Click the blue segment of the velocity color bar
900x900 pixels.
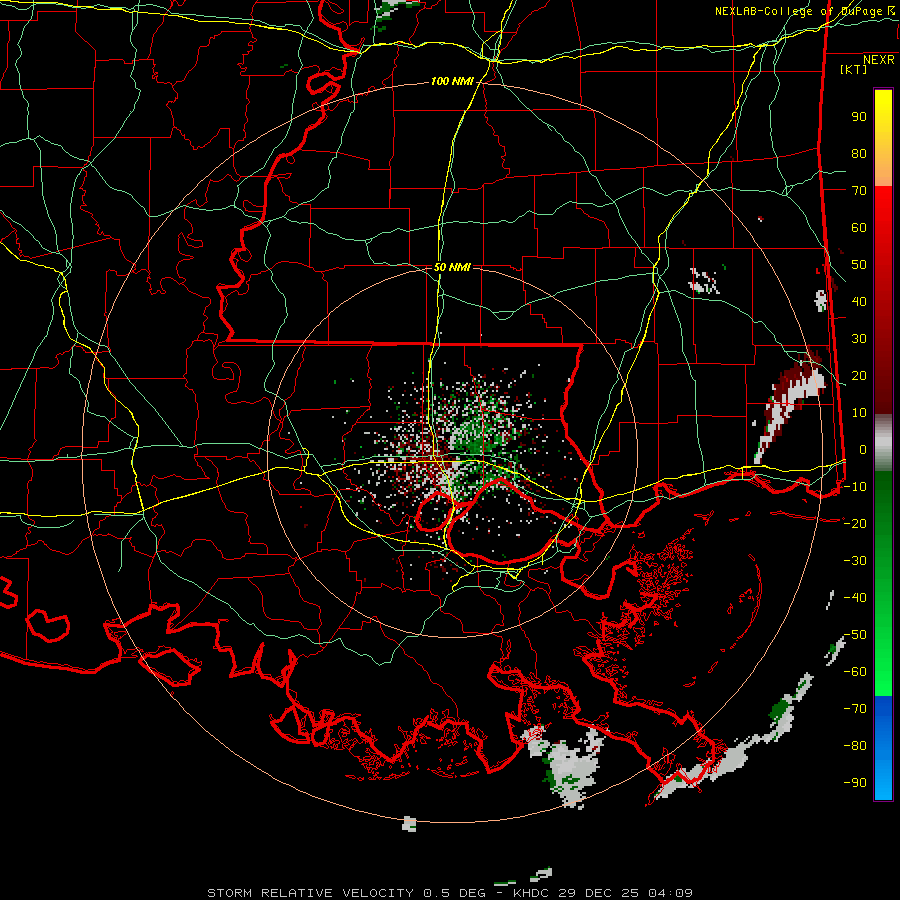[x=883, y=748]
